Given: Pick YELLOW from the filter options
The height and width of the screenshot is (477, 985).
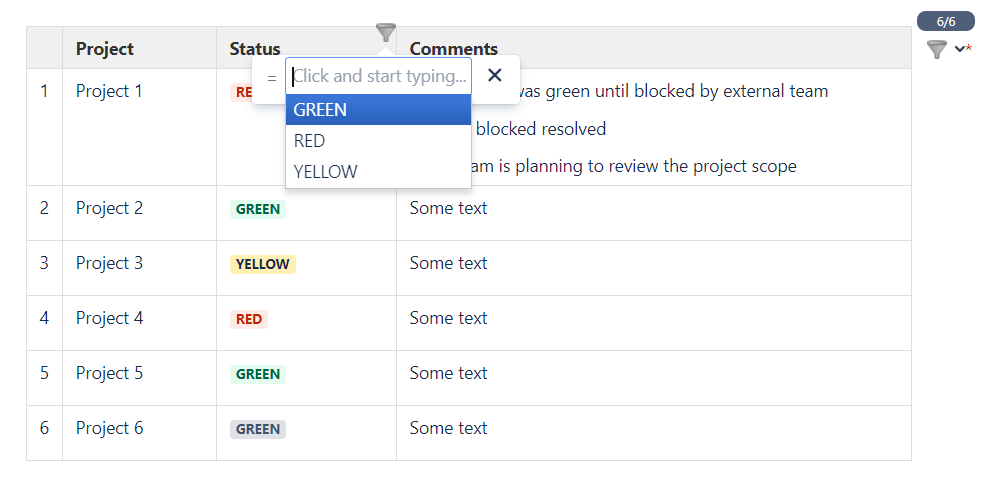Looking at the screenshot, I should (379, 172).
